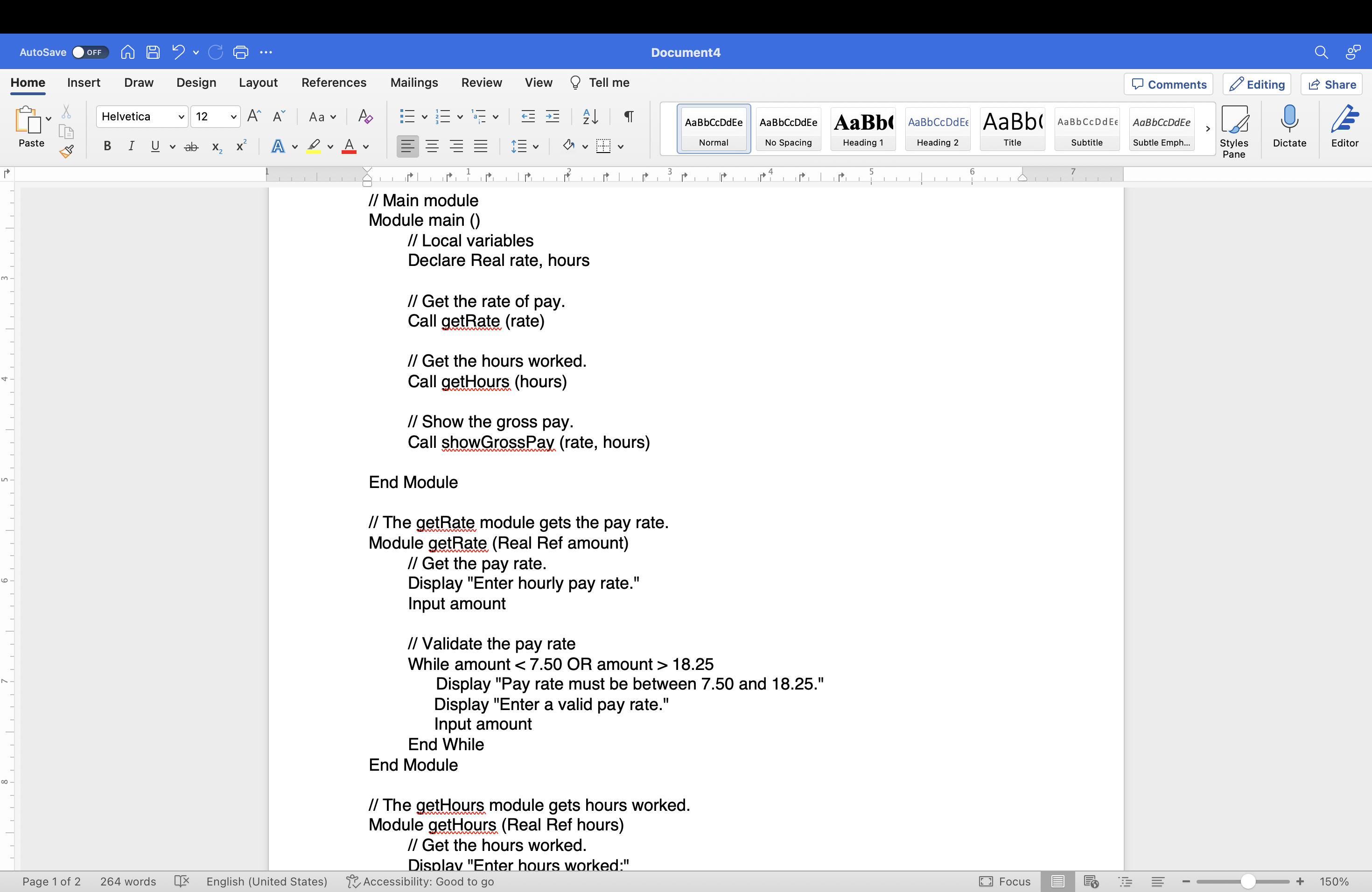Screen dimensions: 1372x892
Task: Click the zoom slider handle
Action: tap(1247, 882)
